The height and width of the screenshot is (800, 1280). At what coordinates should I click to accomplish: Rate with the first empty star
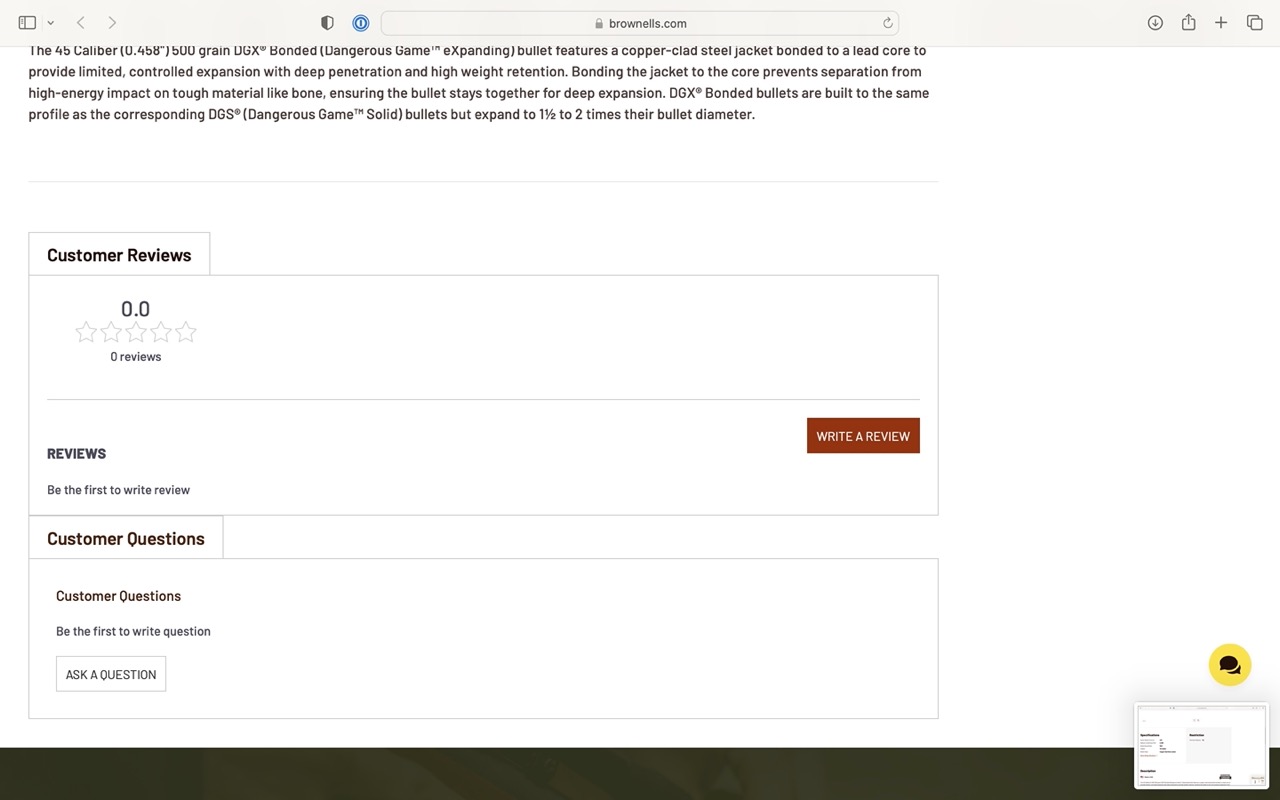pos(86,332)
